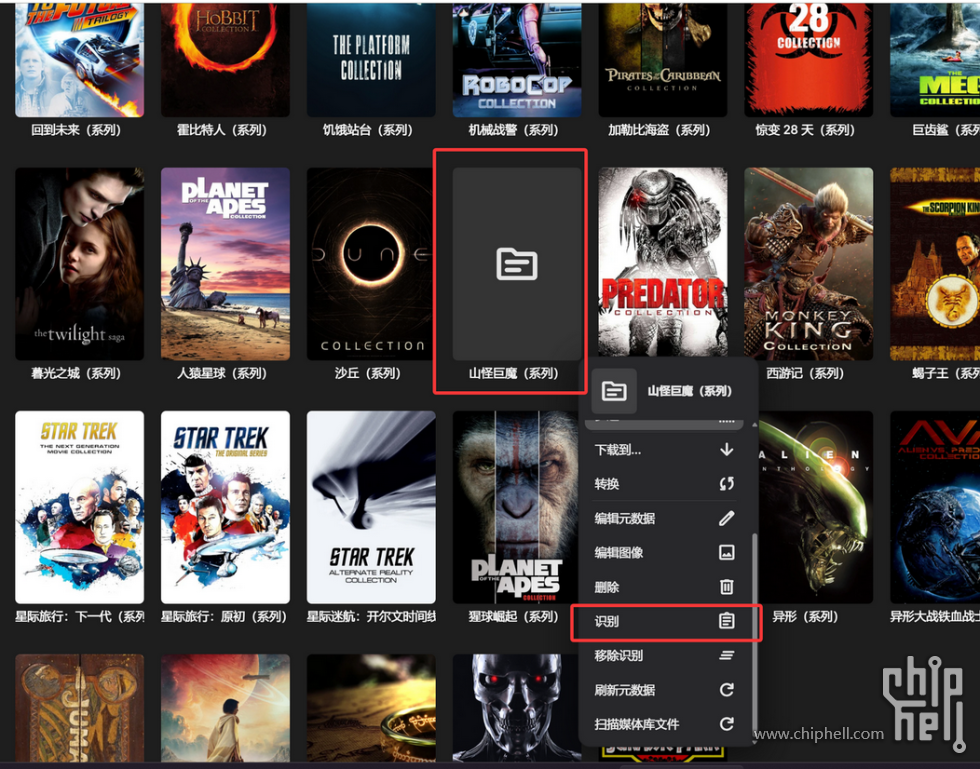Click the pencil icon beside 编辑元数据
Image resolution: width=980 pixels, height=769 pixels.
coord(726,518)
